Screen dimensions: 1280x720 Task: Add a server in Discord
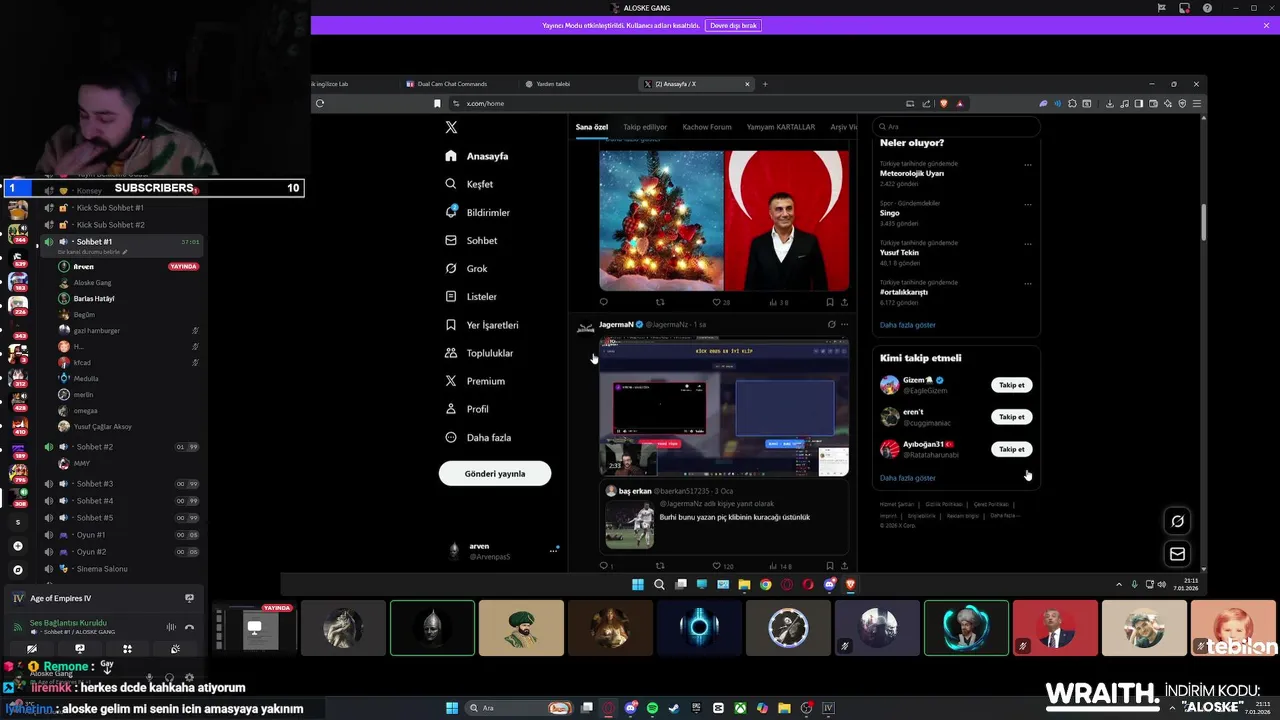coord(17,546)
